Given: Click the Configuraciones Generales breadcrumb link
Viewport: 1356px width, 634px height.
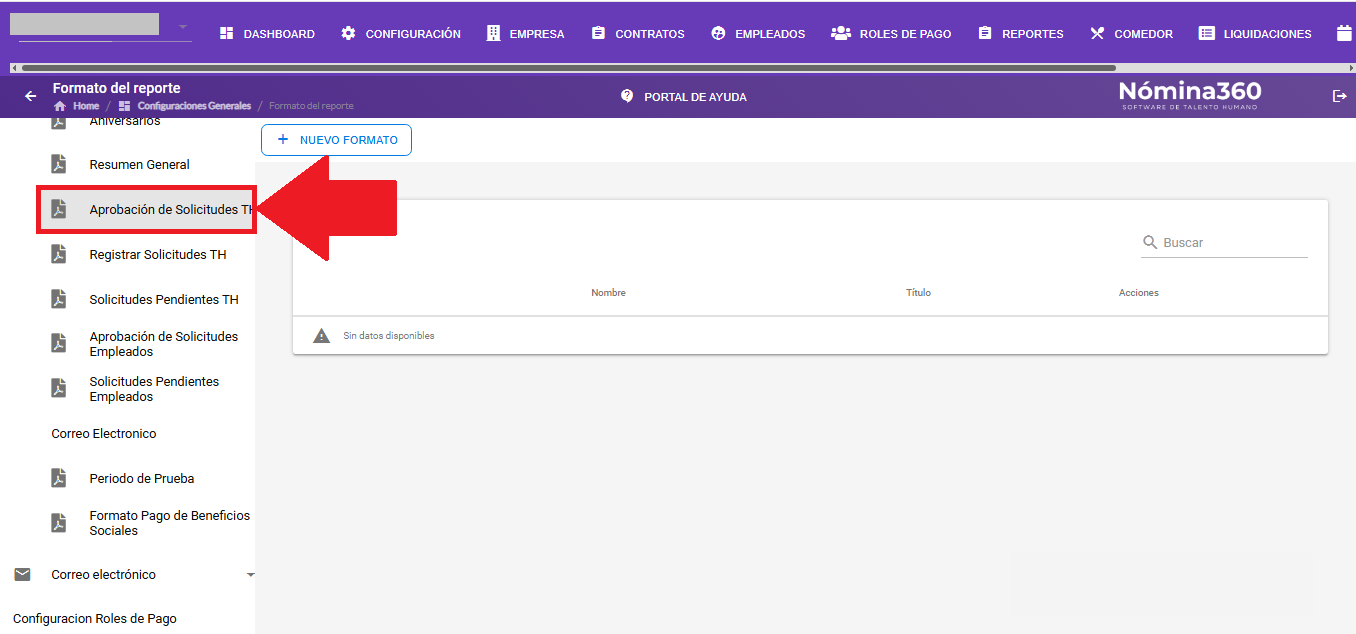Looking at the screenshot, I should pos(194,106).
